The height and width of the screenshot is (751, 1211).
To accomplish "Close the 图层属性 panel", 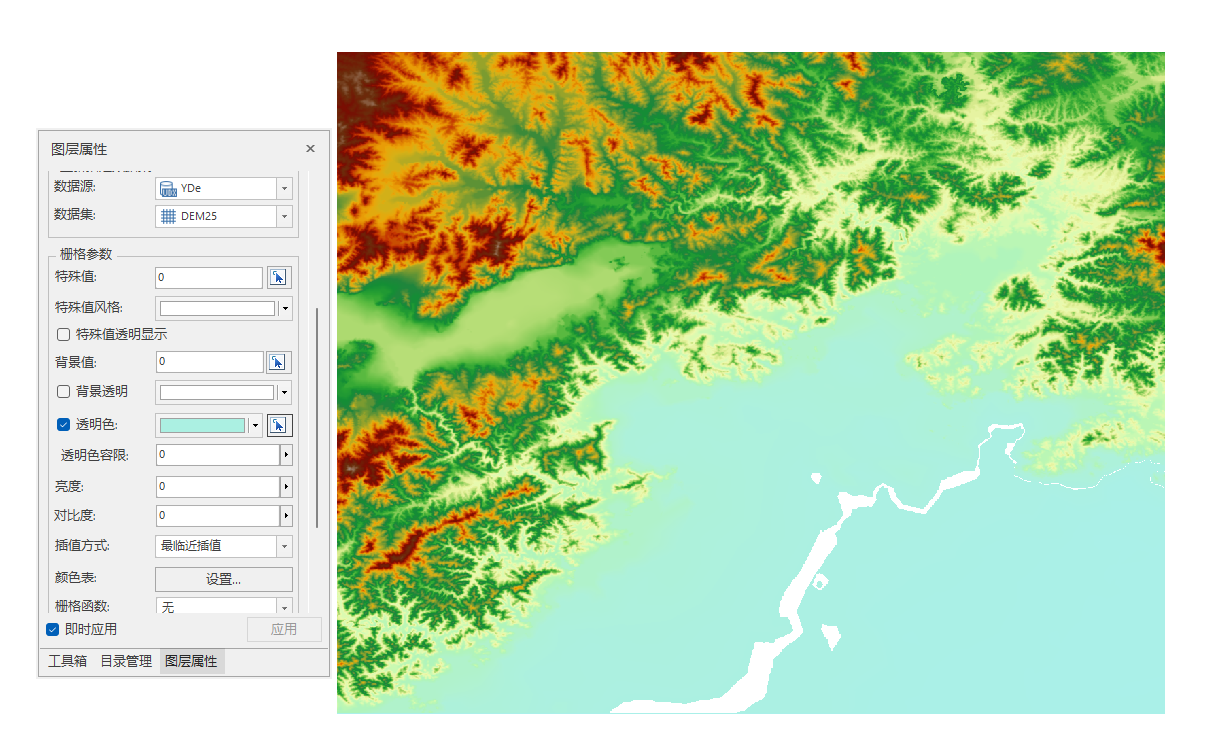I will 310,149.
